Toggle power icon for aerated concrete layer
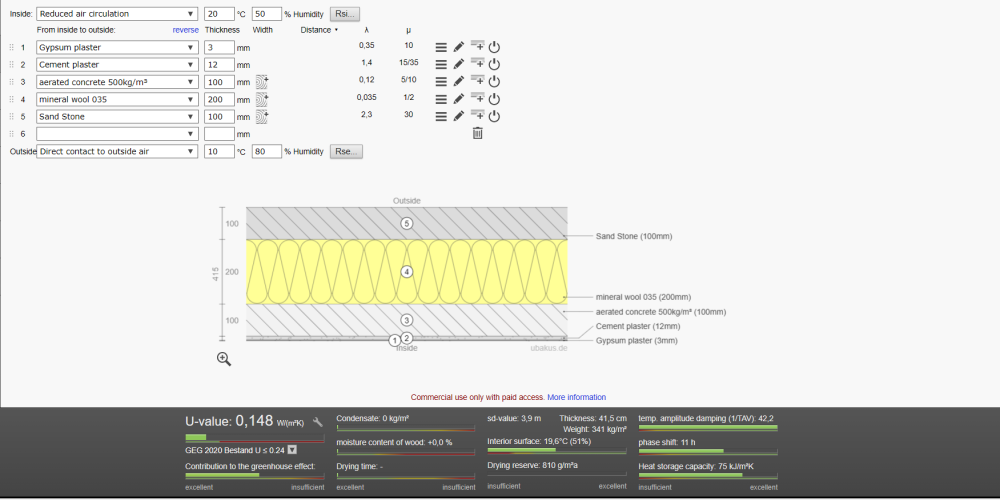Viewport: 1000px width, 500px height. [x=494, y=82]
